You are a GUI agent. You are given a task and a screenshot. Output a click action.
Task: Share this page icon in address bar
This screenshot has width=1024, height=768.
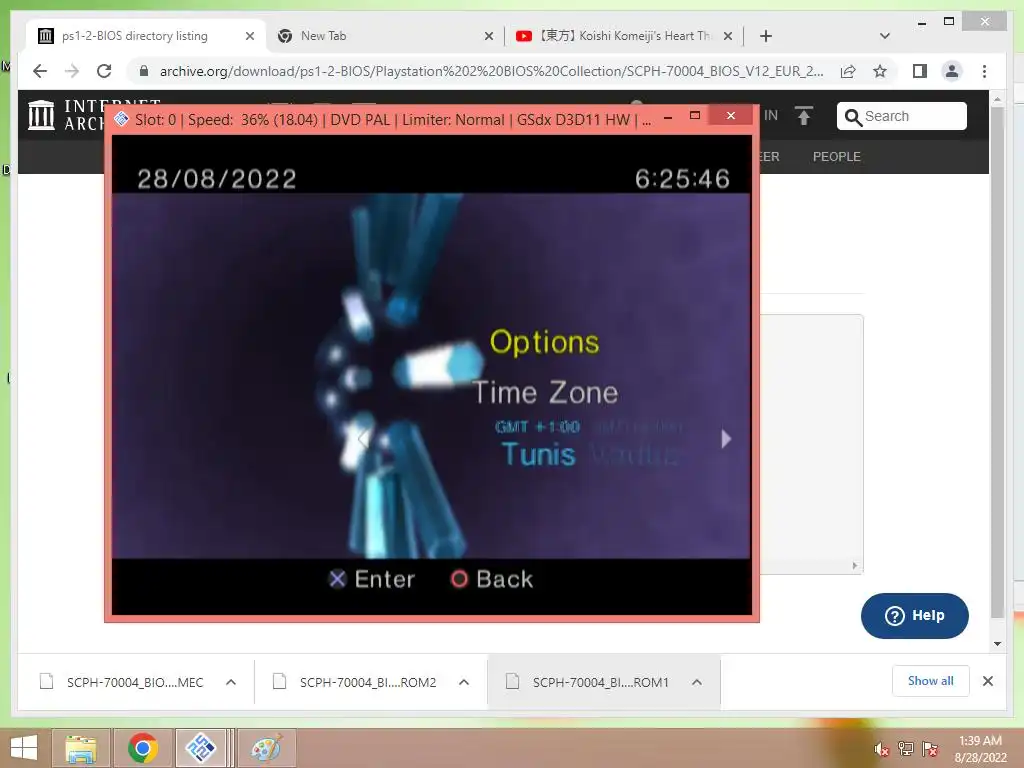[x=848, y=71]
